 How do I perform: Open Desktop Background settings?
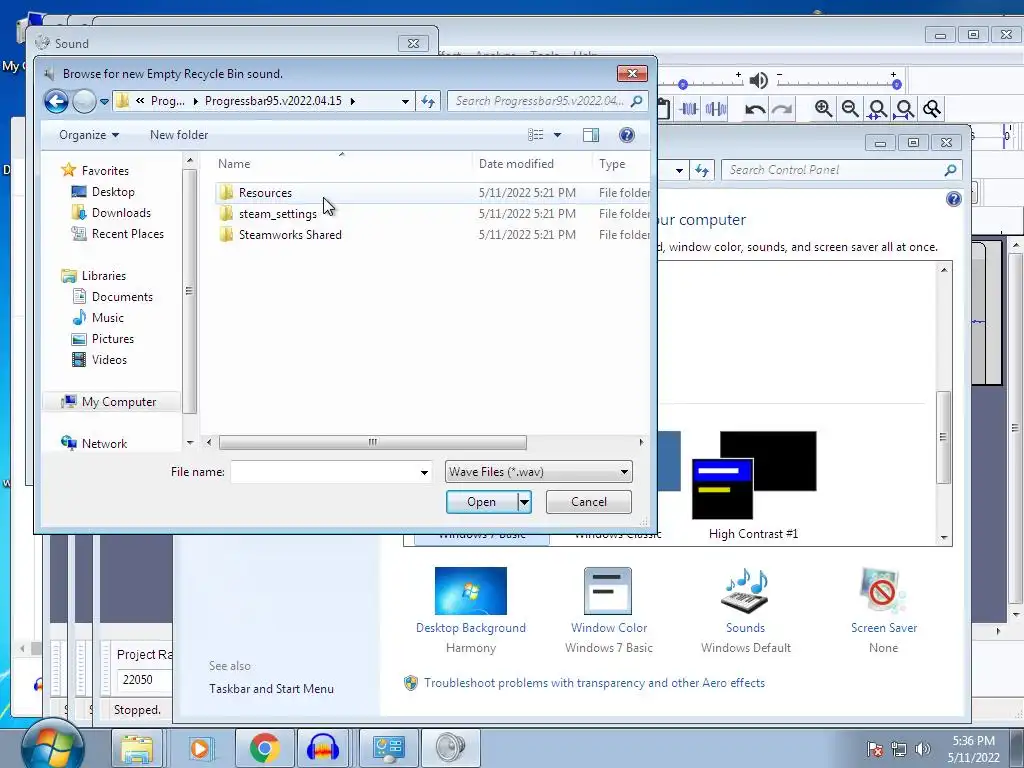coord(470,609)
